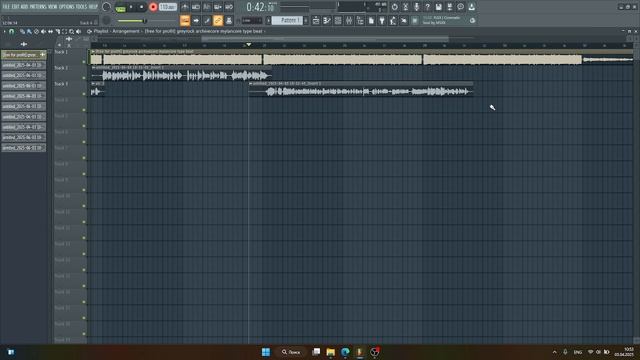Select the Slip tool in playlist toolbar

[x=50, y=31]
